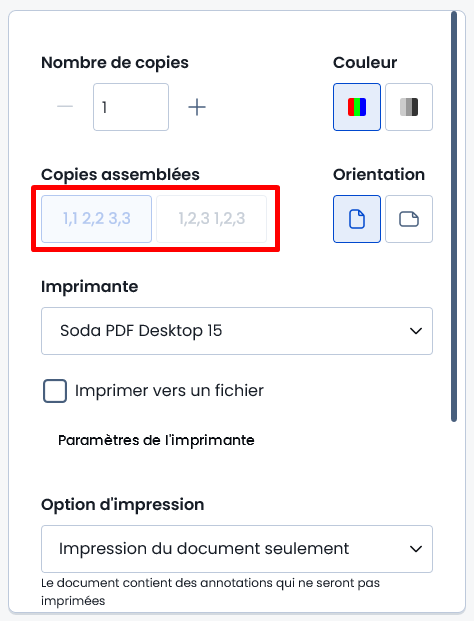Image resolution: width=474 pixels, height=621 pixels.
Task: Select grayscale printing icon
Action: (x=409, y=107)
